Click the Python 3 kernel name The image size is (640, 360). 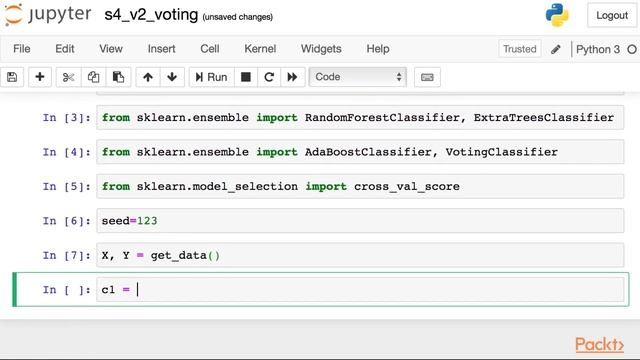point(598,49)
